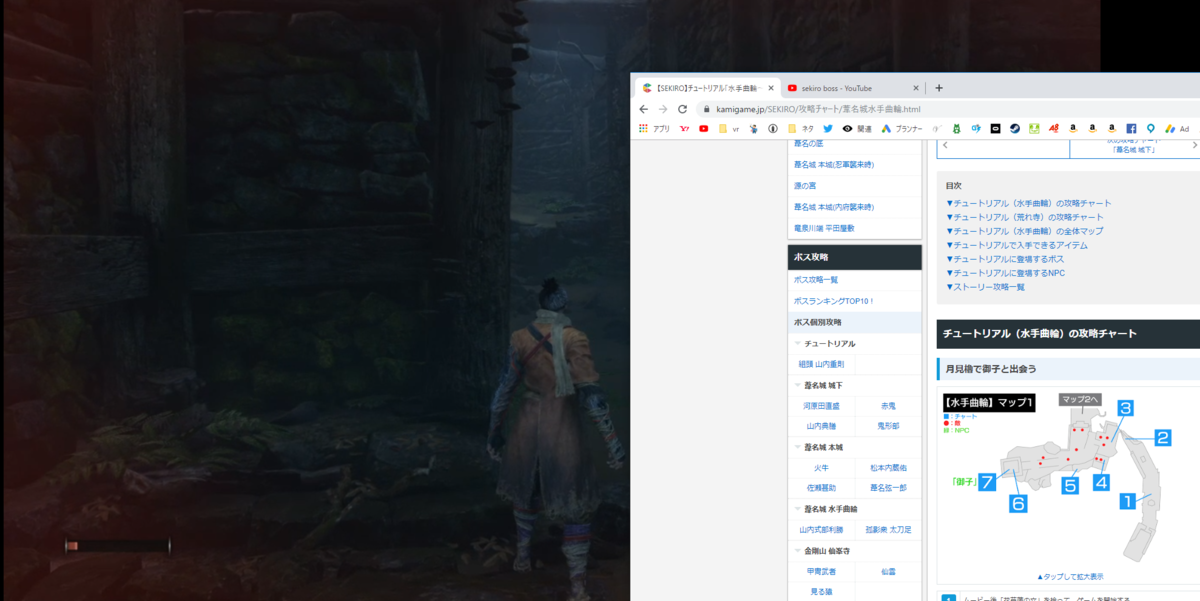Enlarge the 水手曲輪 マップ1 image
1200x601 pixels.
[x=1069, y=577]
